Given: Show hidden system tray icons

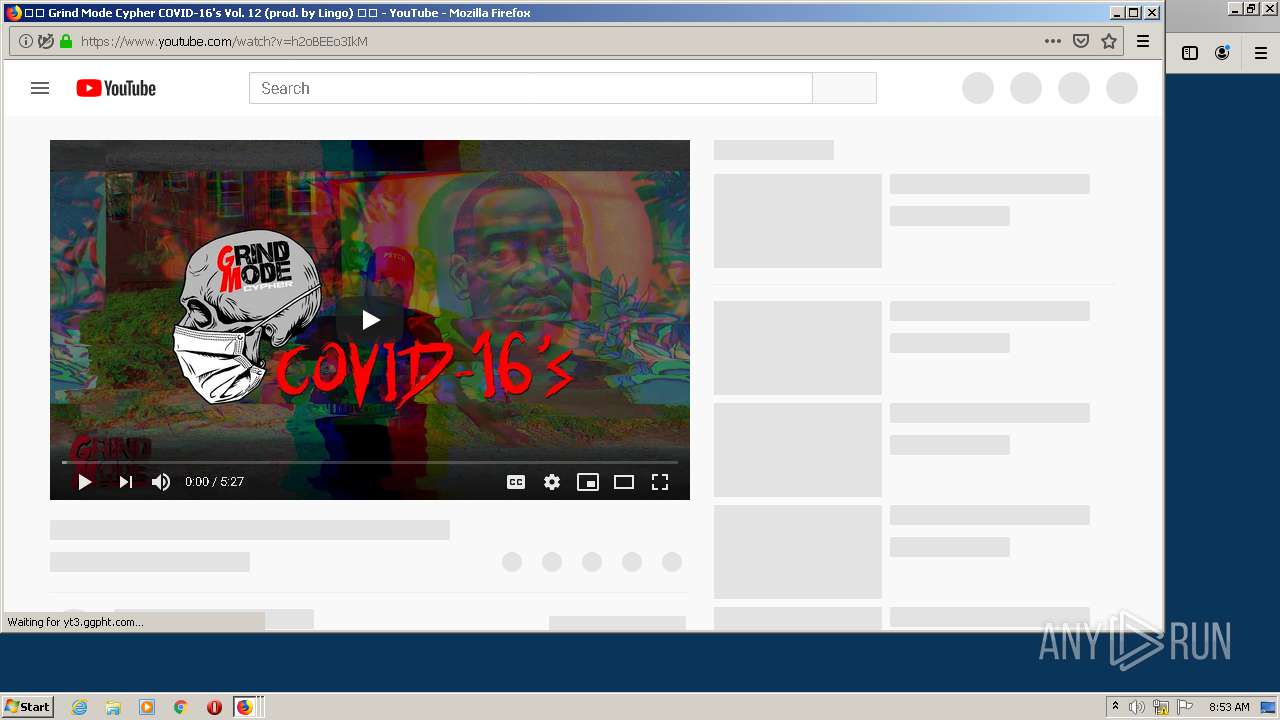Looking at the screenshot, I should (1115, 707).
